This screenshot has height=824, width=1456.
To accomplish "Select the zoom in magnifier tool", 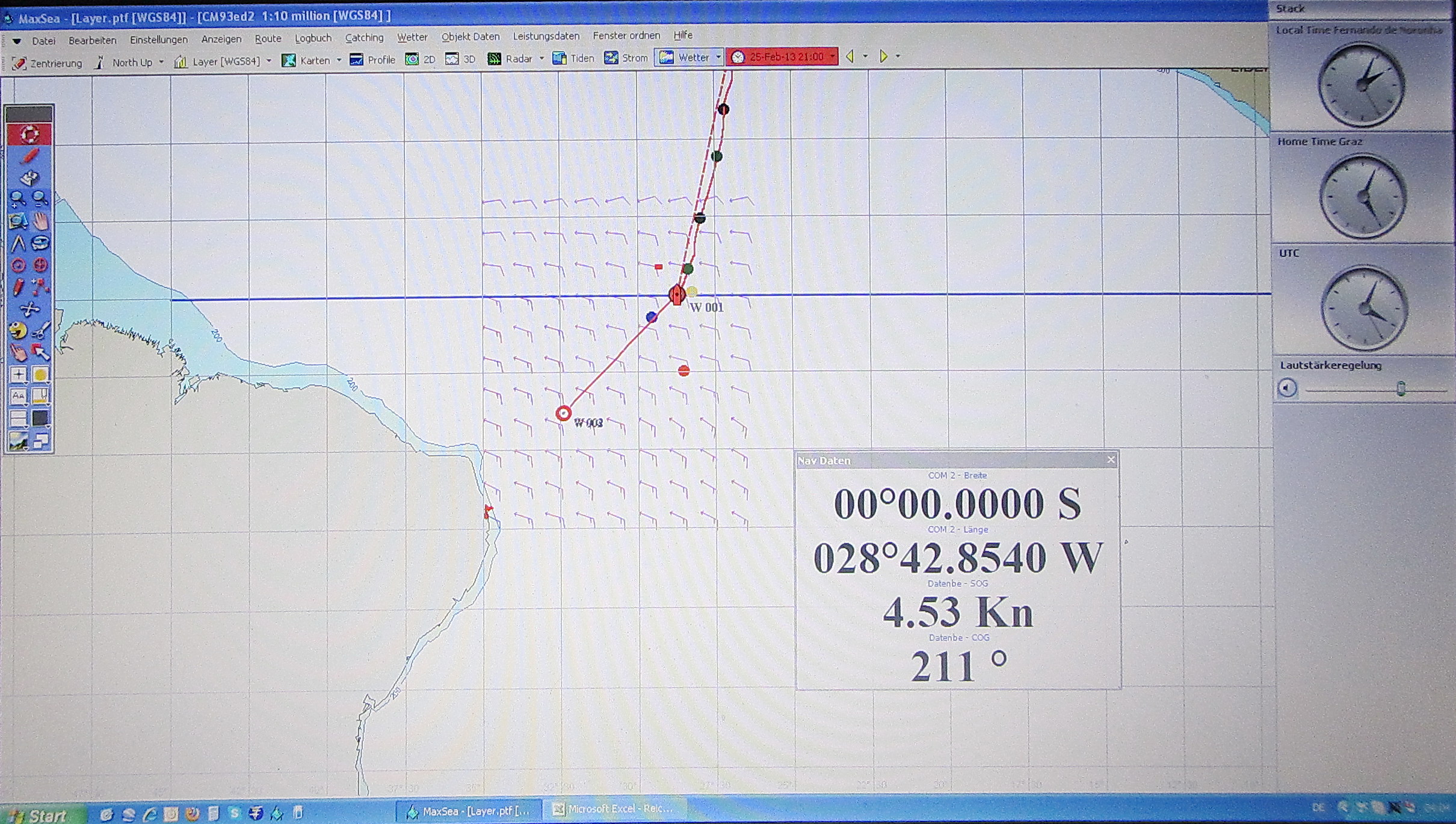I will click(x=17, y=198).
